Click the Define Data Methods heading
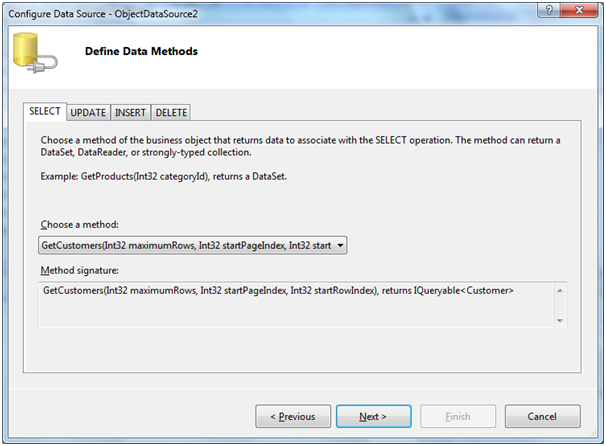Image resolution: width=606 pixels, height=446 pixels. pos(141,51)
